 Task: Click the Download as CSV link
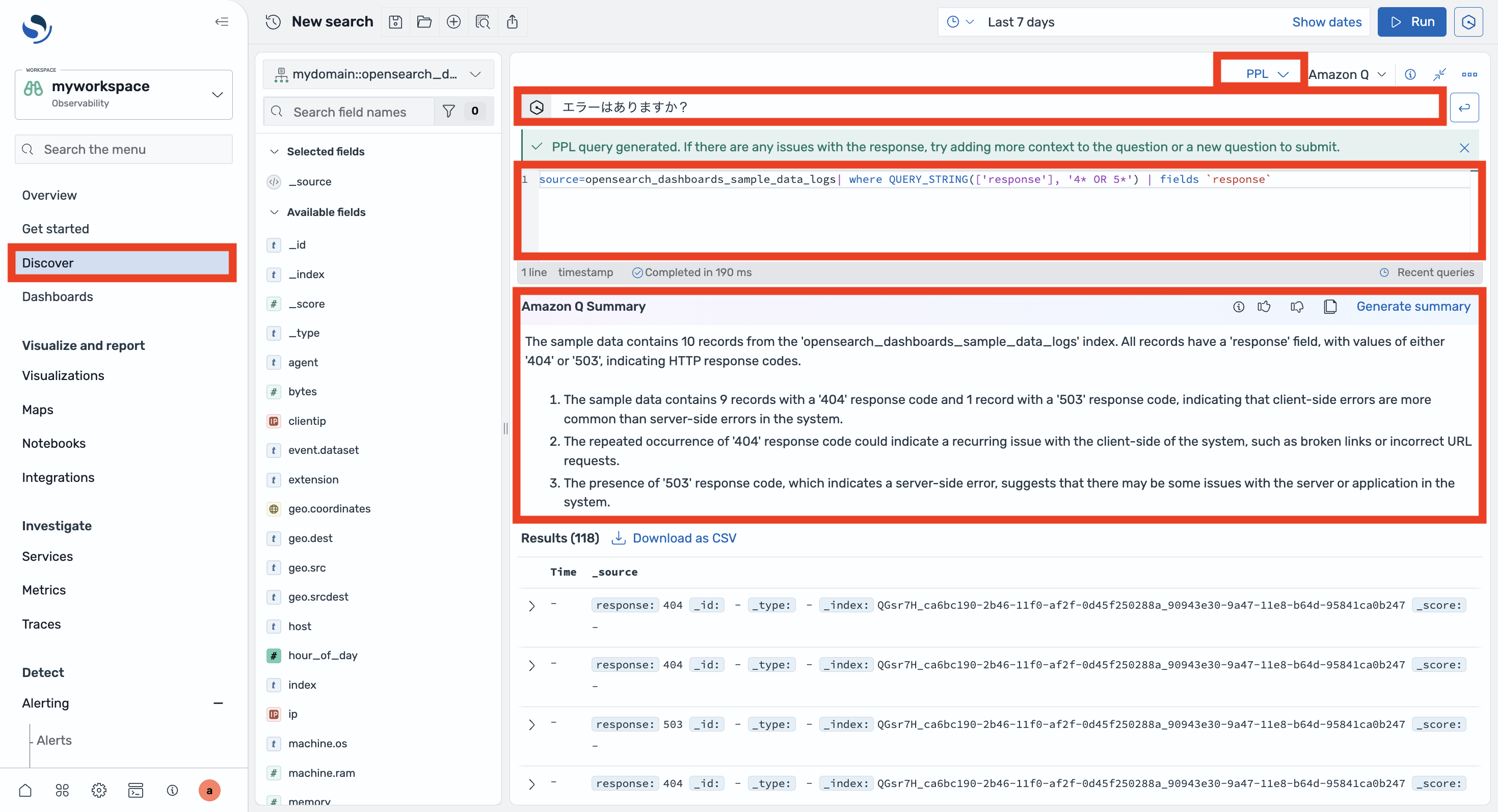click(684, 537)
